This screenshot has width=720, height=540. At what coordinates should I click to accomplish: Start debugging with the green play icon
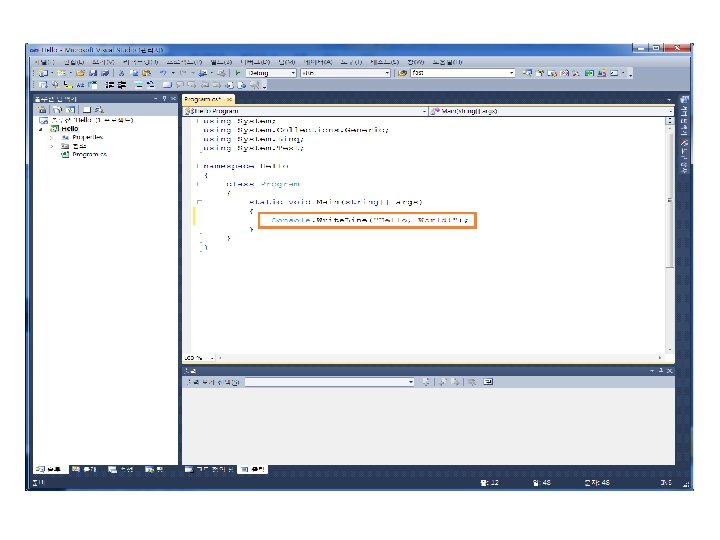point(238,73)
